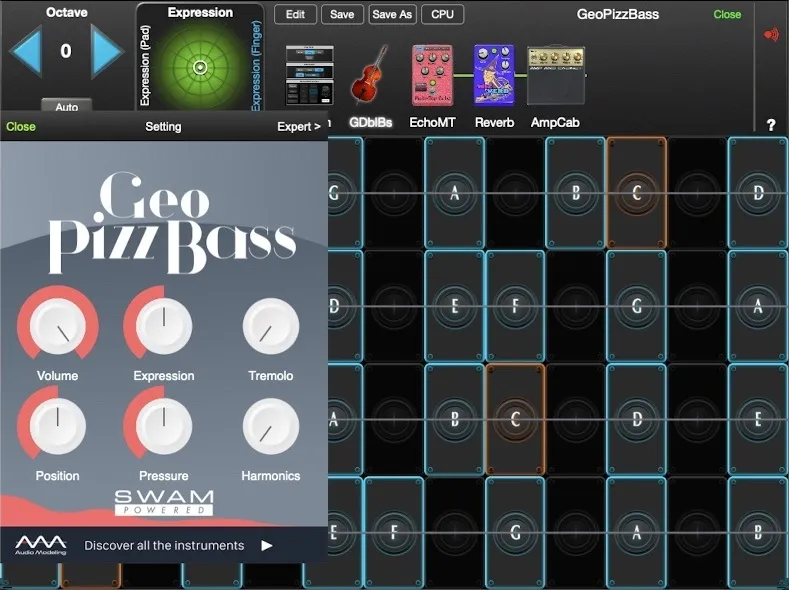Click the GeoPizzBass preset name
789x590 pixels.
coord(617,14)
